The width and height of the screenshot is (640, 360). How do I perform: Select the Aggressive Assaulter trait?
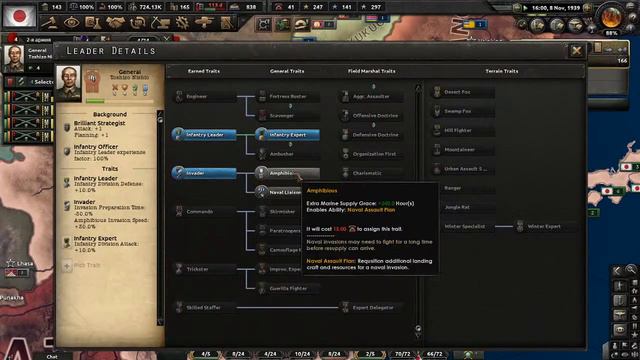click(x=371, y=96)
